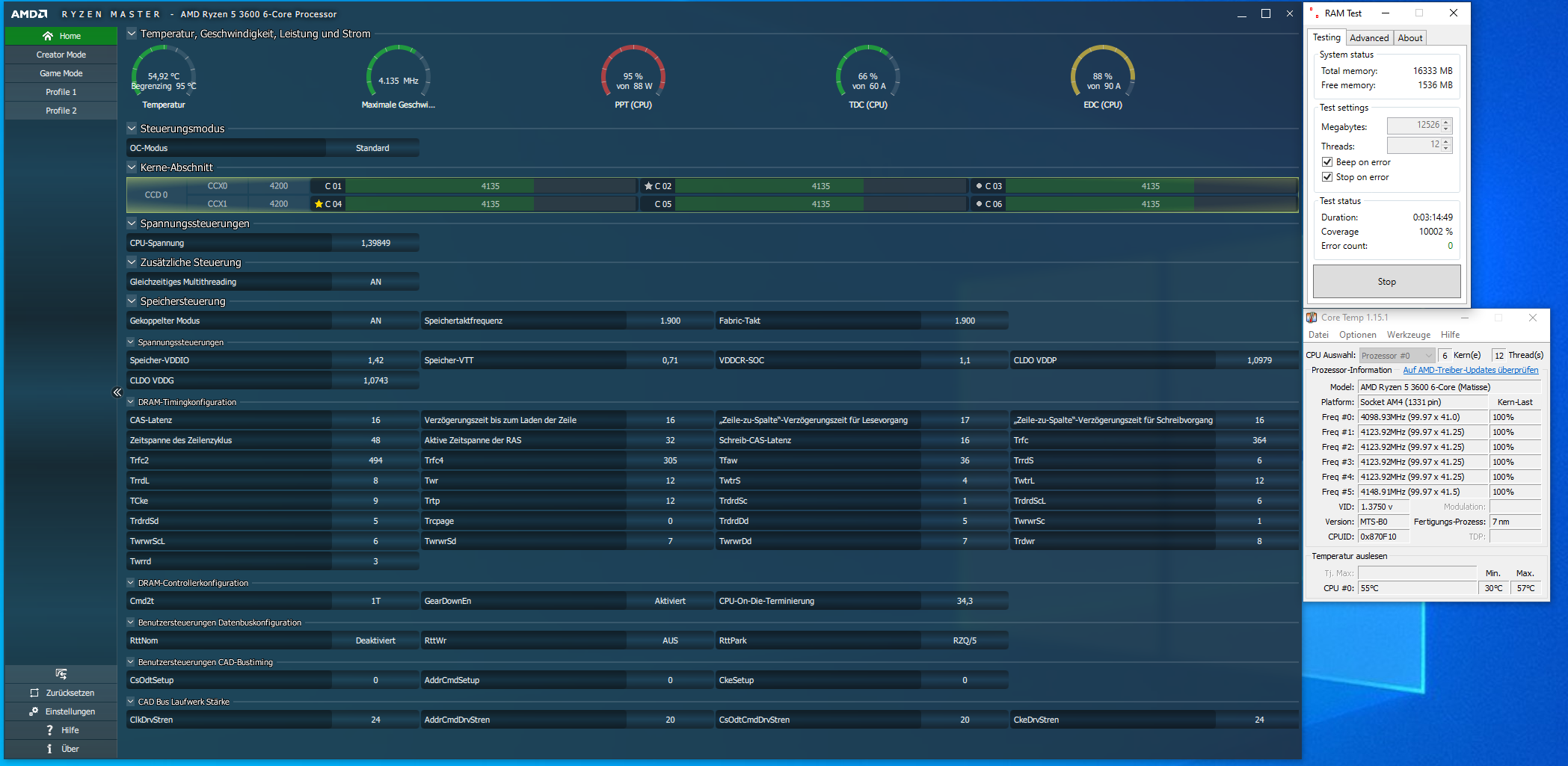Collapse the Temperatur, Geschwindigkeit, Leistung und Strom section
The image size is (1568, 766).
(x=132, y=34)
